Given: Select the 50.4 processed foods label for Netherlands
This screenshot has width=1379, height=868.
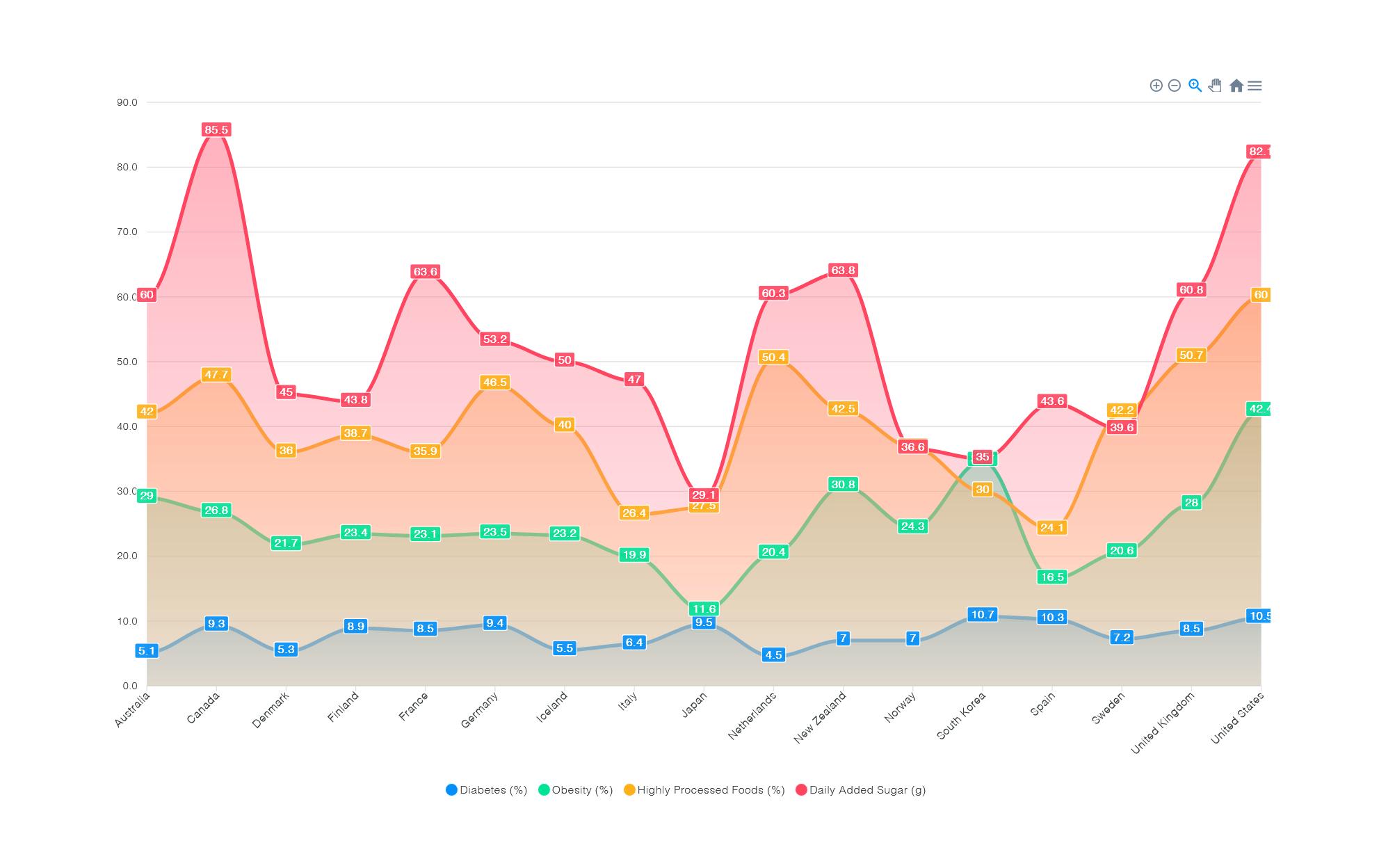Looking at the screenshot, I should click(773, 357).
